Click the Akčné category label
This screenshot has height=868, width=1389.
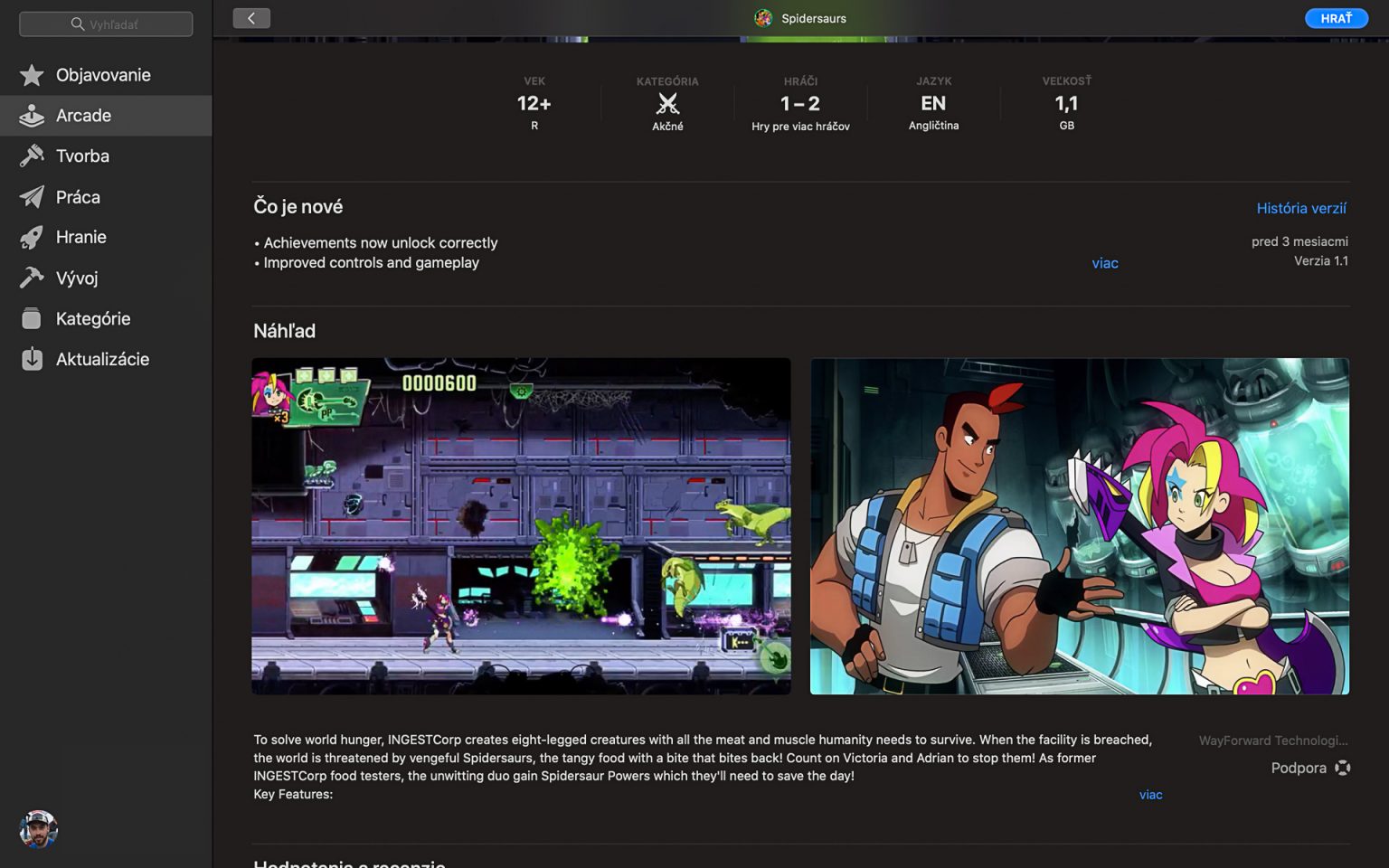point(667,127)
